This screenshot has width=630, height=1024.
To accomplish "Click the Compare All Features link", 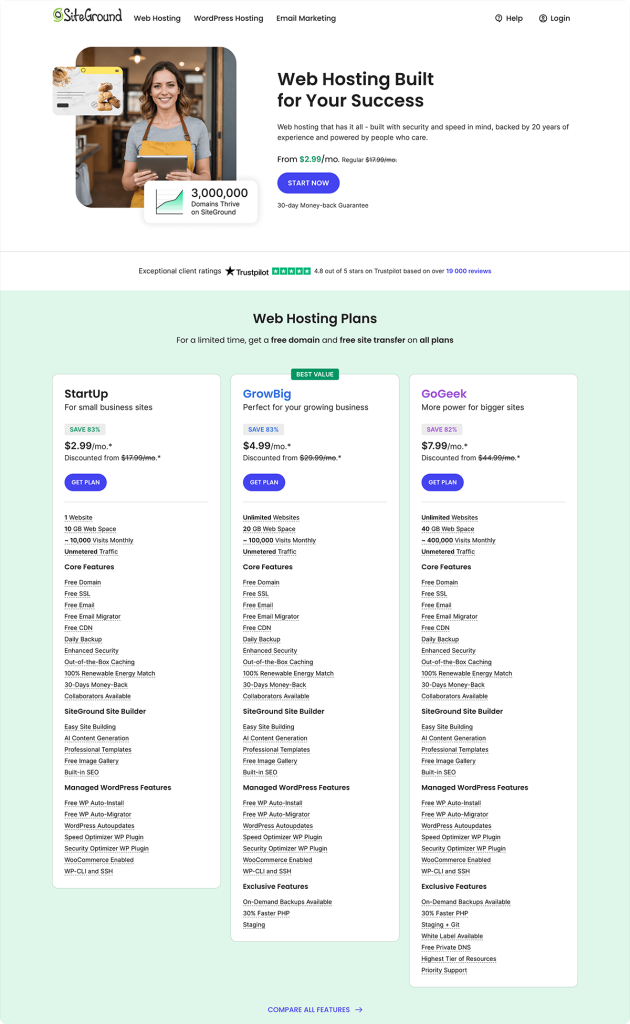I will pyautogui.click(x=309, y=1010).
